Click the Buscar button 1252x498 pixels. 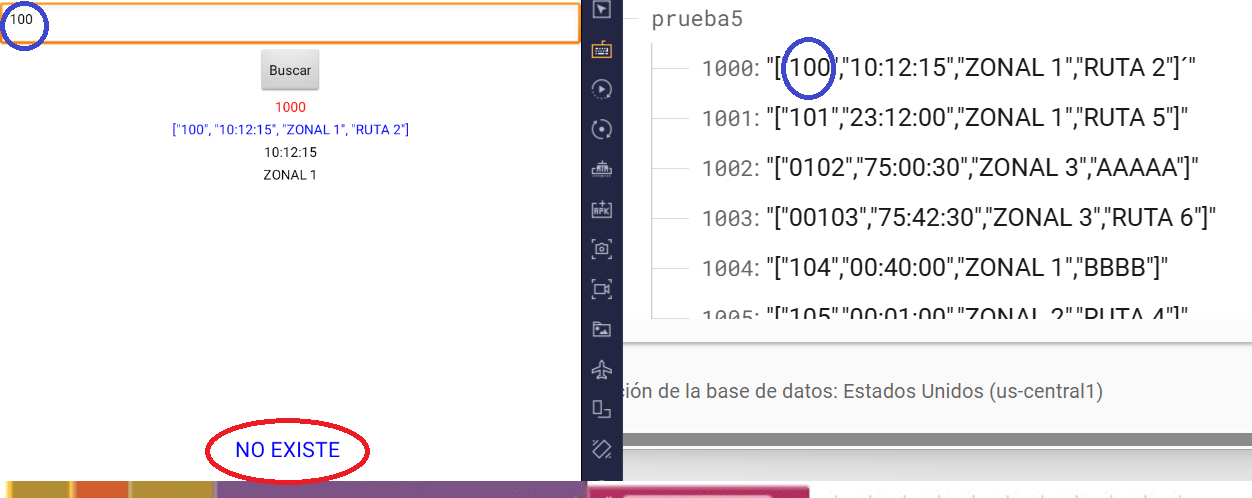[x=290, y=70]
